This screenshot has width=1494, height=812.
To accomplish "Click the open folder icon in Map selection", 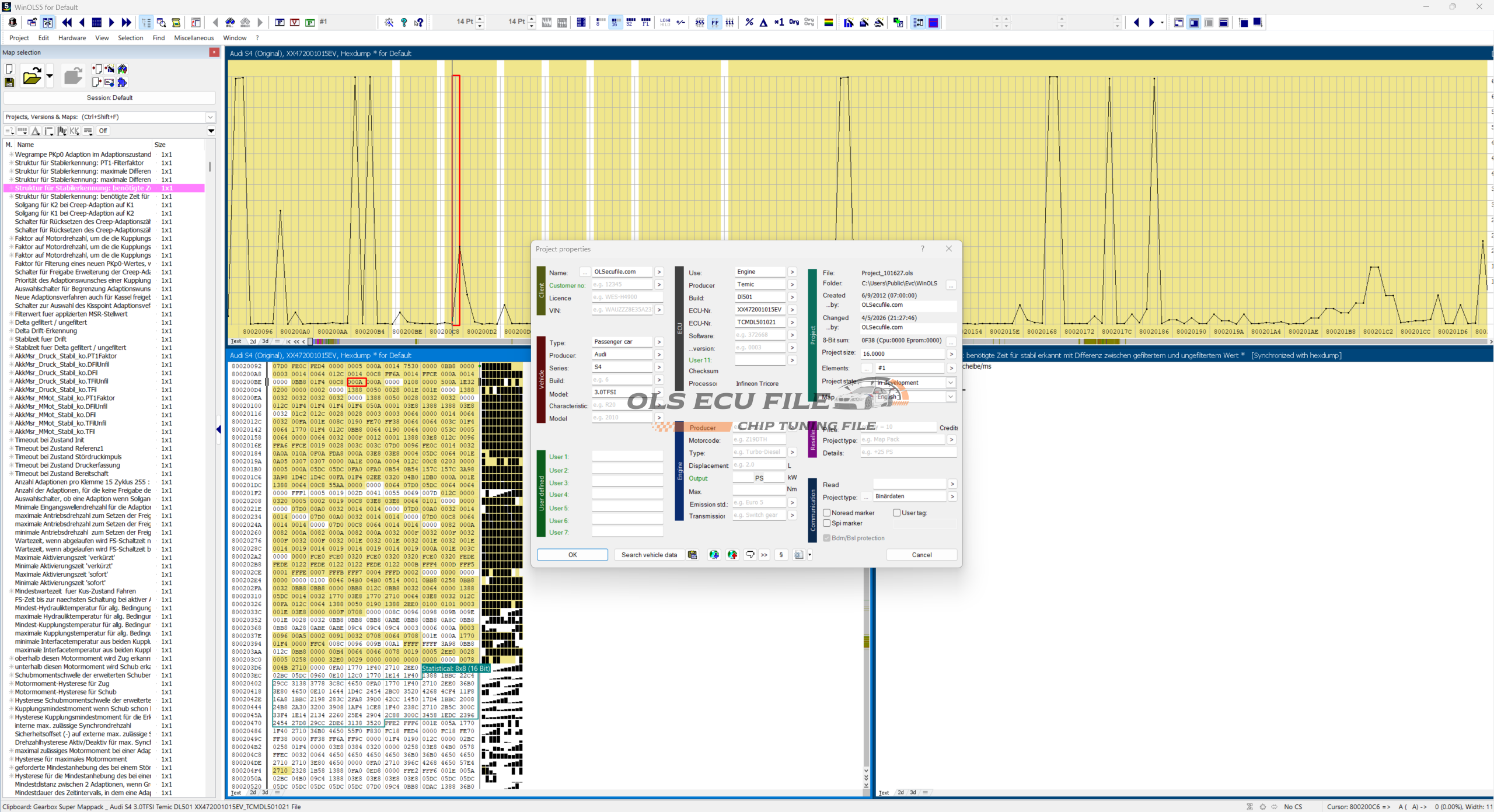I will [32, 76].
